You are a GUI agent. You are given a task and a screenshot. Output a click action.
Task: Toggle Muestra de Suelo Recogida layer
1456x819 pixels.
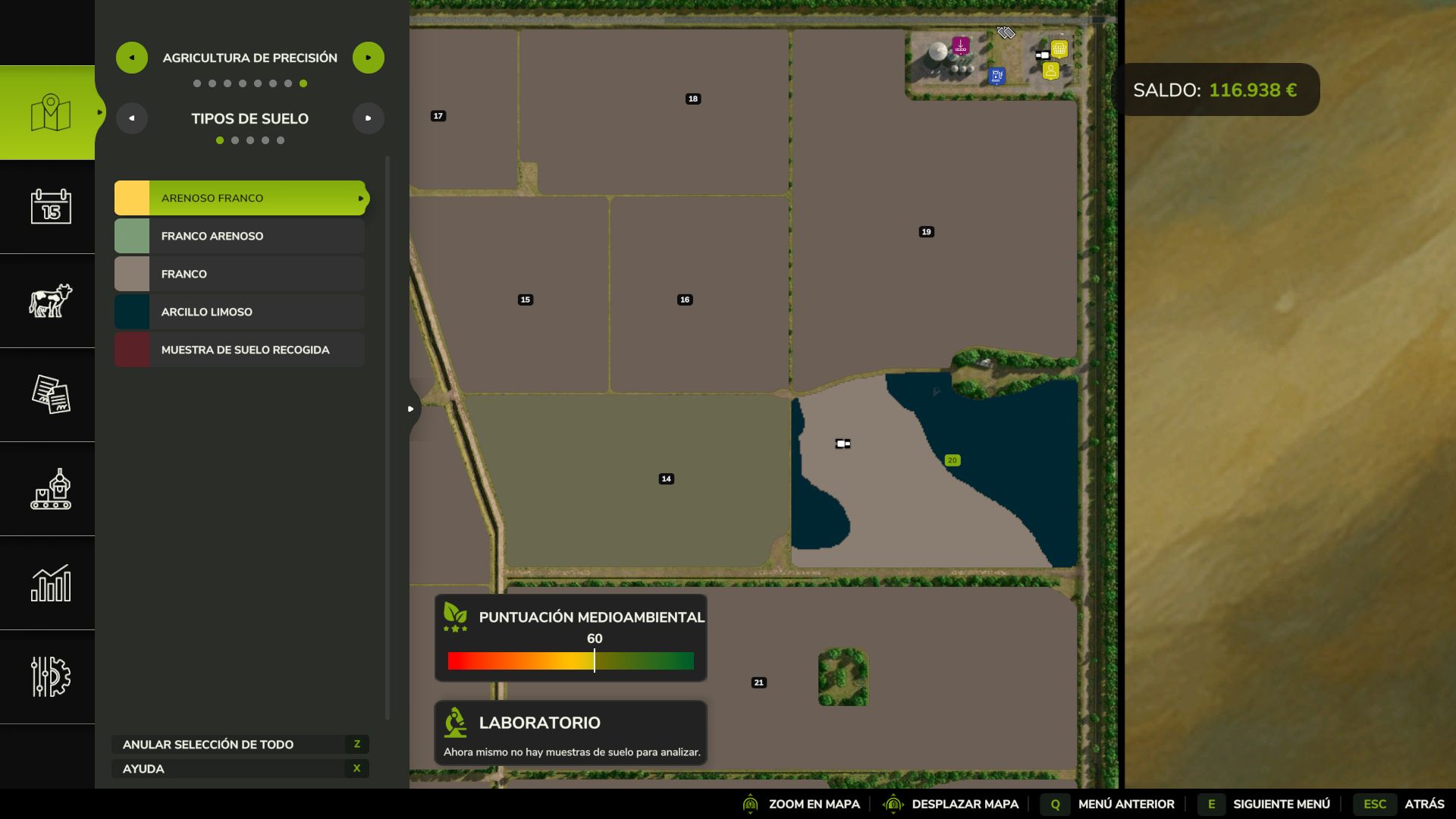click(x=240, y=350)
